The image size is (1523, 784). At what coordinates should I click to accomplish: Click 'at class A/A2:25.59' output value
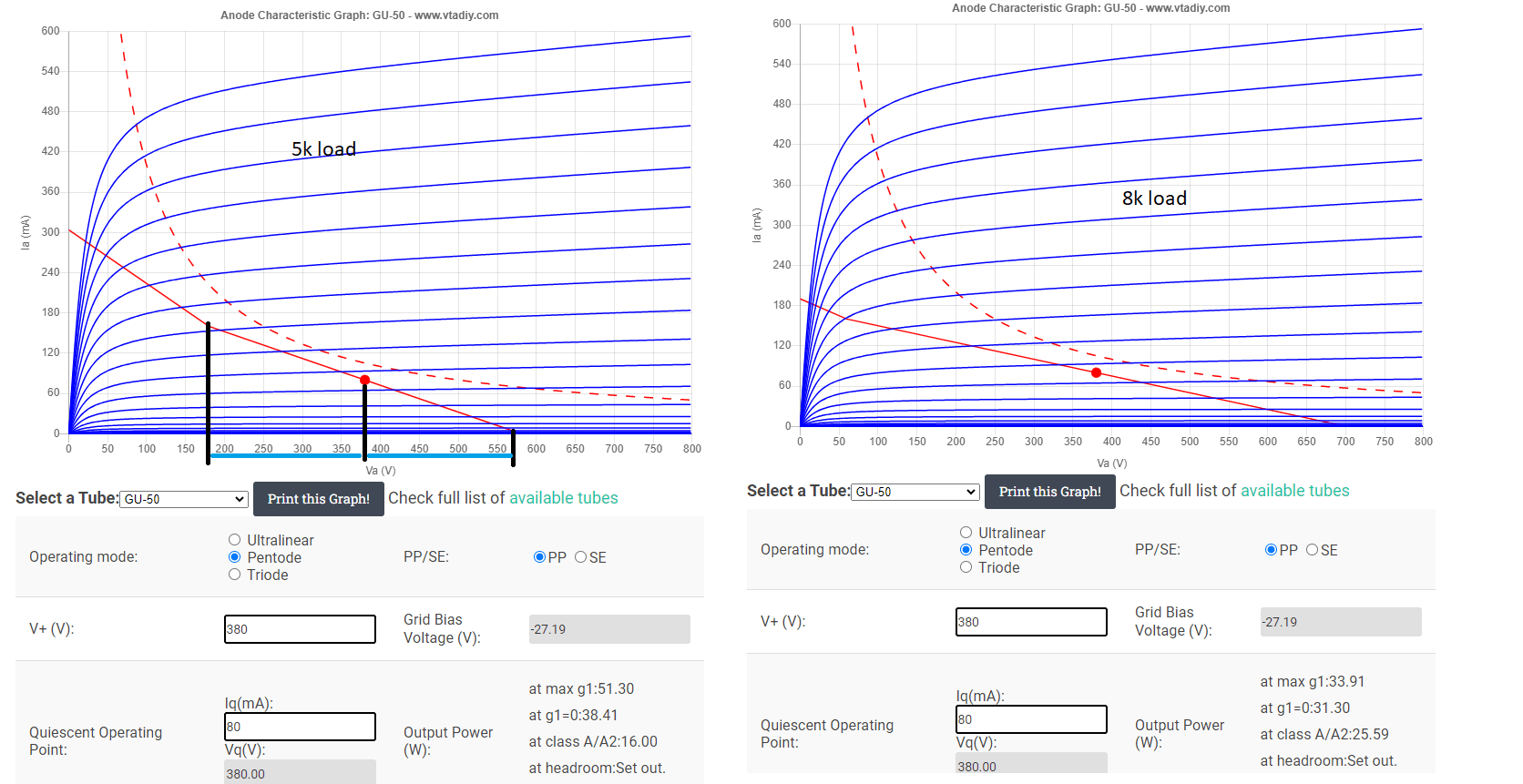point(1324,735)
